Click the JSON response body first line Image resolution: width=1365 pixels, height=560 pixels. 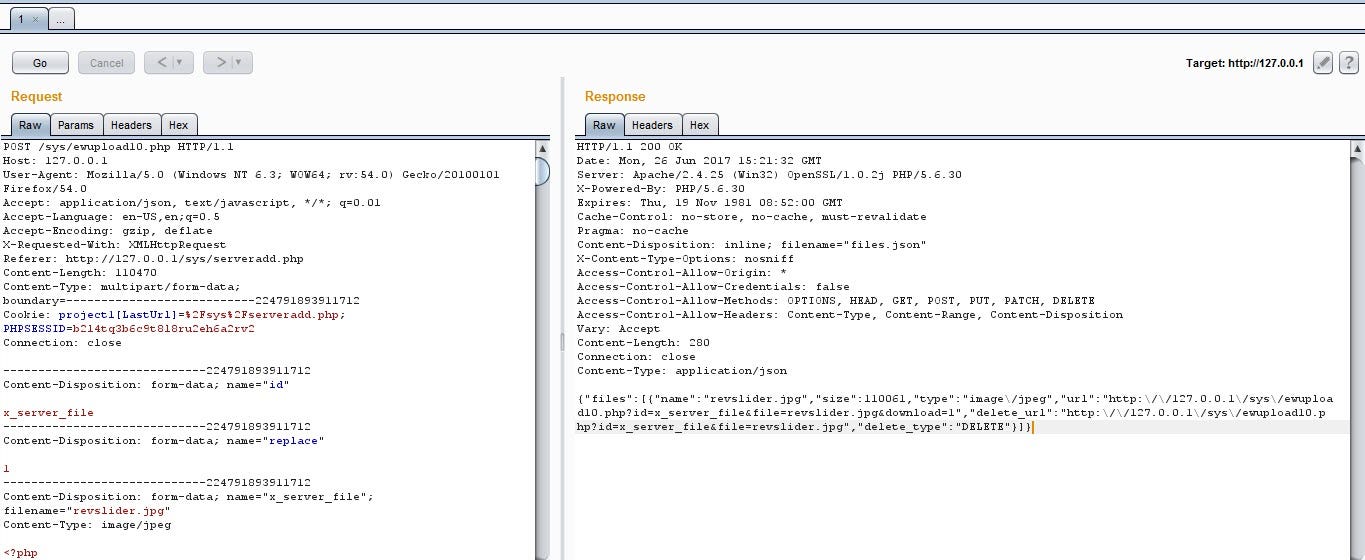point(955,398)
